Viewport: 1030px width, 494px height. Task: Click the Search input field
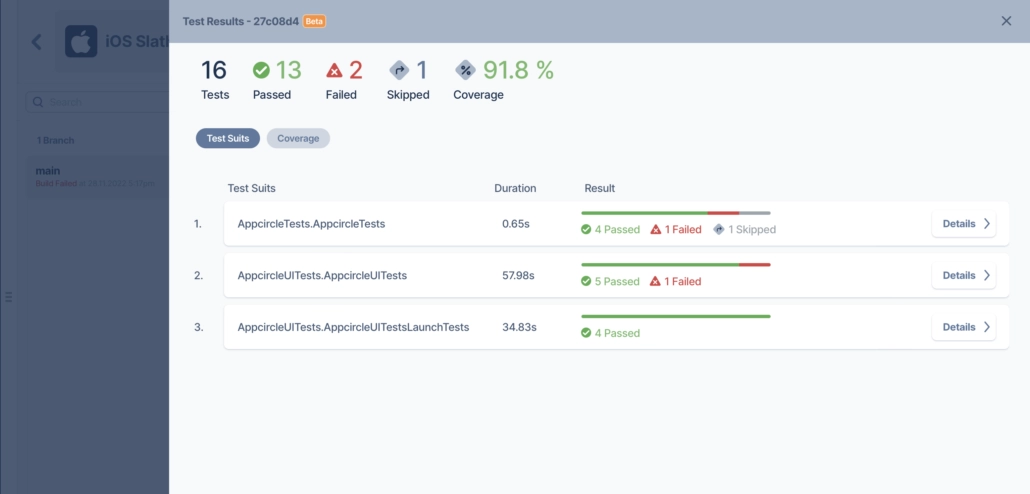(97, 102)
